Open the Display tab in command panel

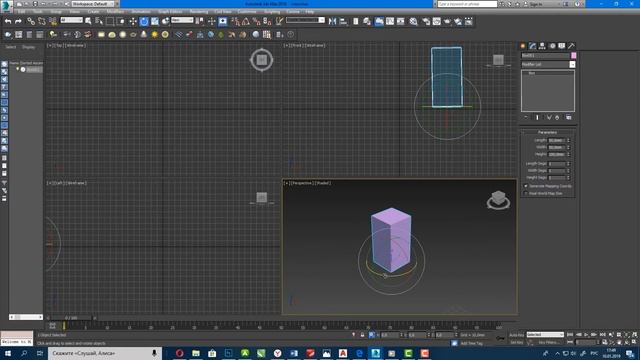562,46
